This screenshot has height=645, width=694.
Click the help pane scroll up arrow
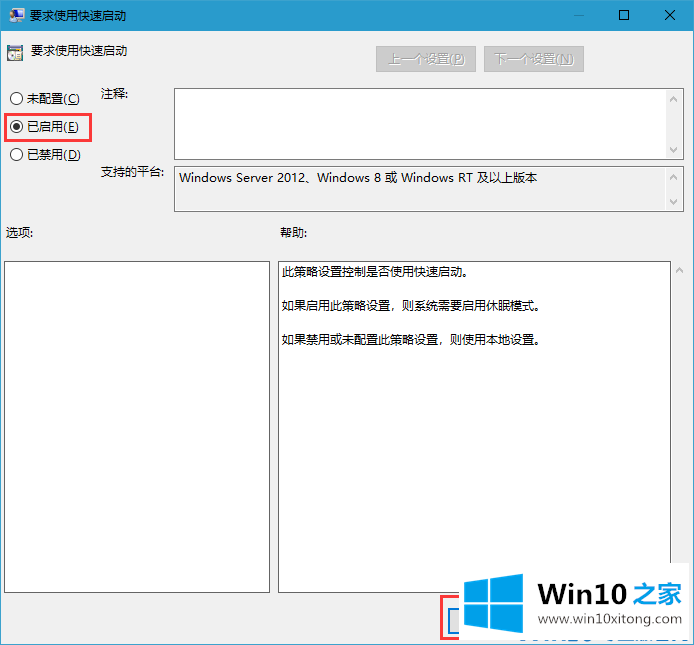679,270
